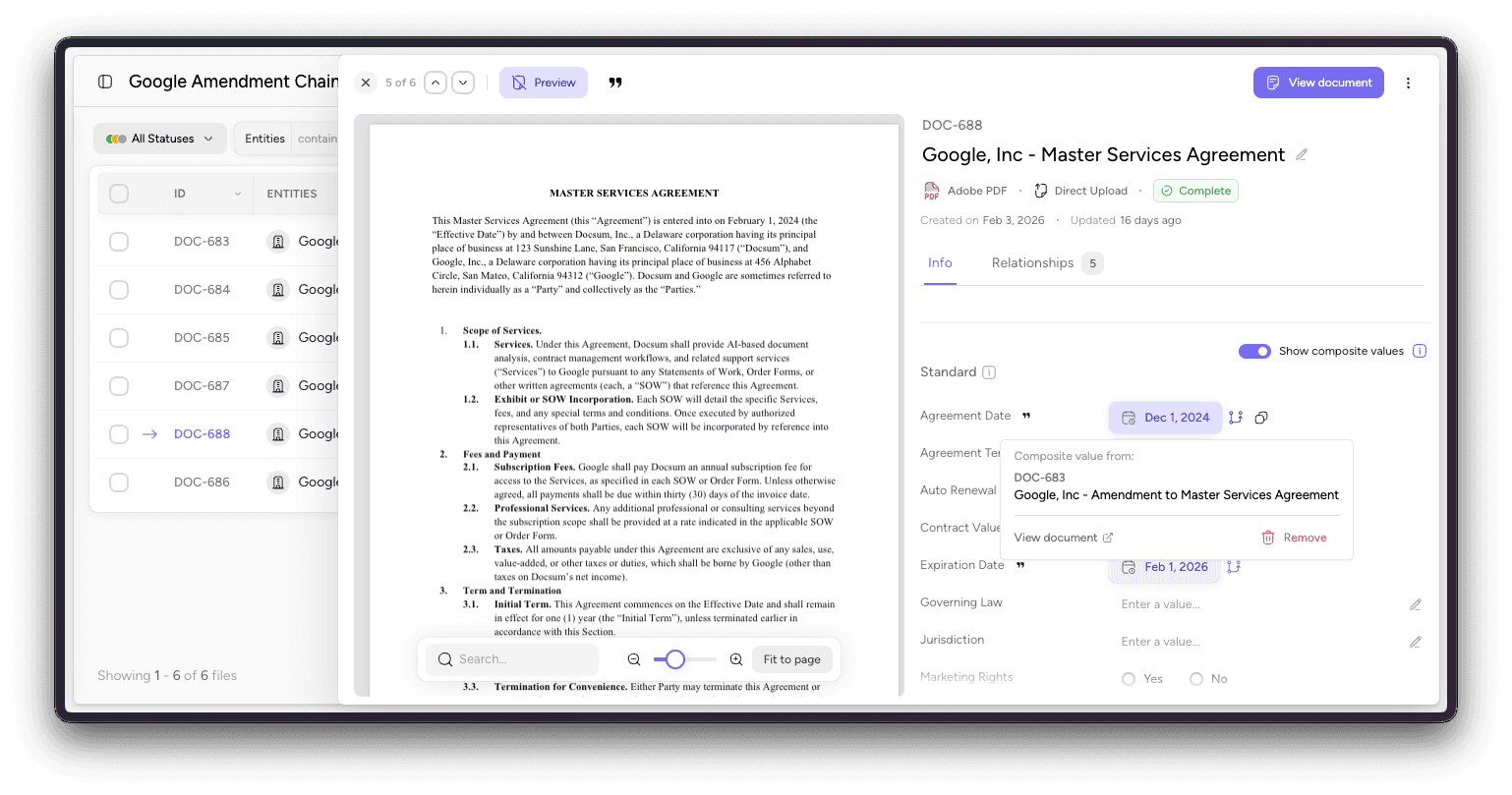The height and width of the screenshot is (795, 1512).
Task: Open the All Statuses dropdown
Action: pyautogui.click(x=160, y=139)
